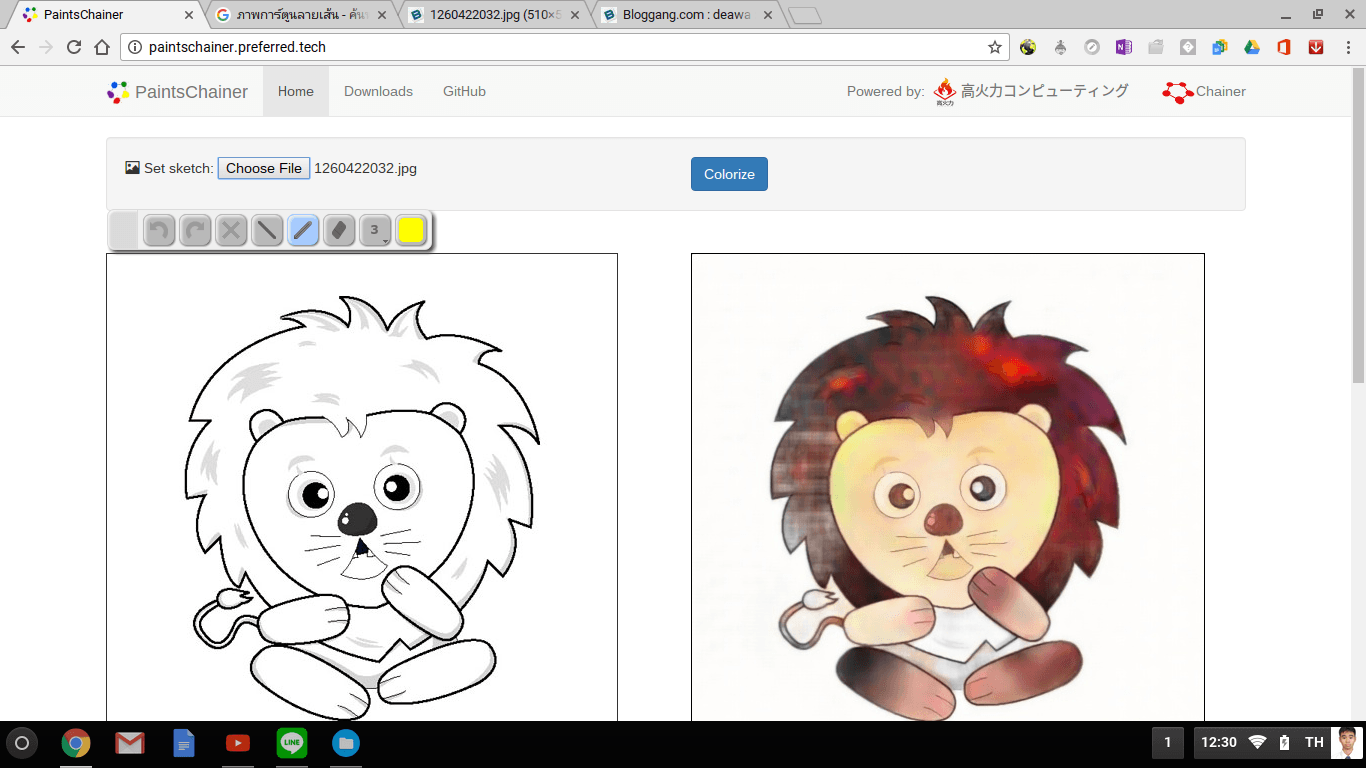Viewport: 1366px width, 768px height.
Task: Click the globe extension icon
Action: pyautogui.click(x=1028, y=47)
